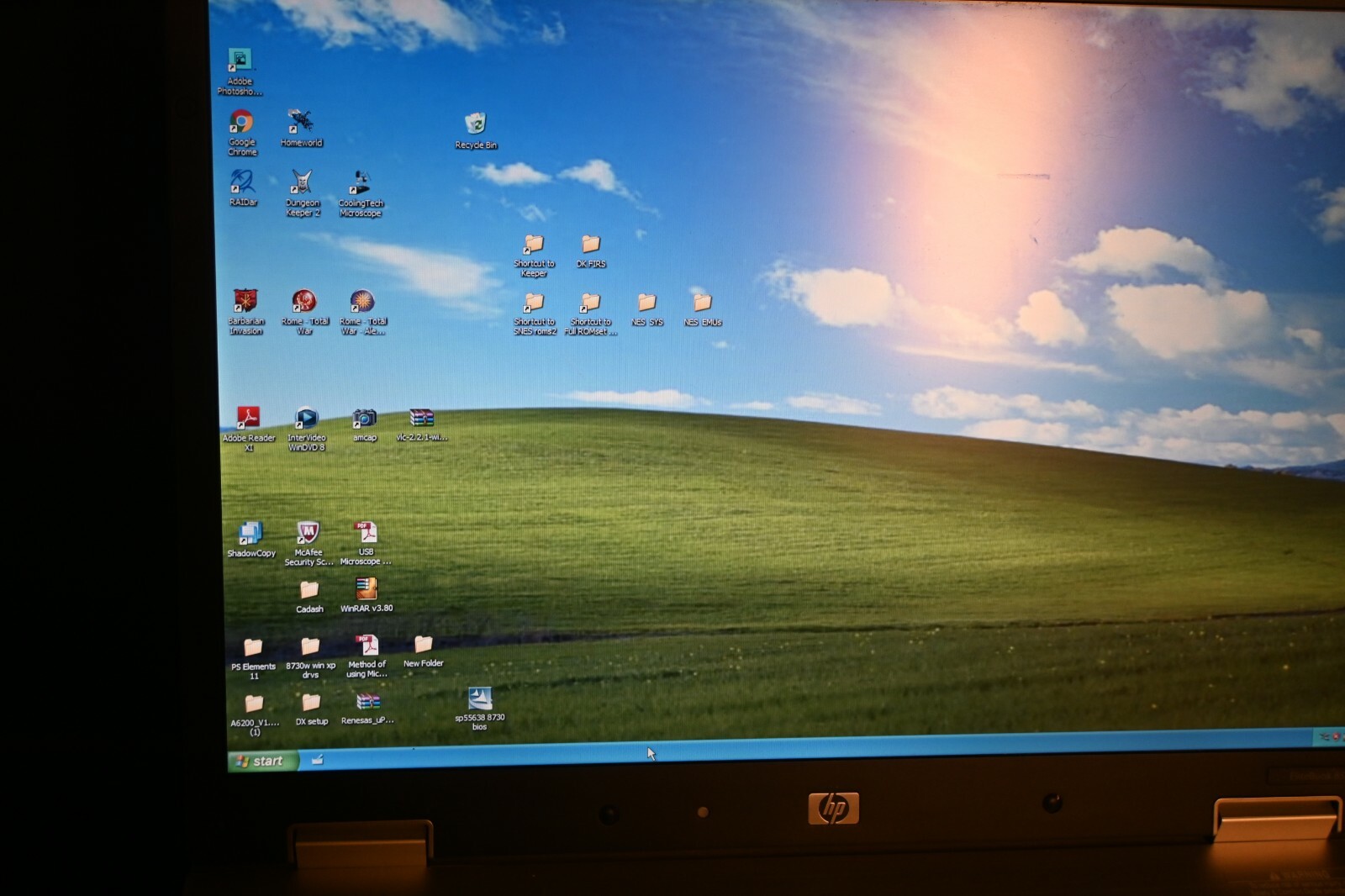1345x896 pixels.
Task: Select the WinRAR v3.80 archive icon
Action: [x=367, y=595]
